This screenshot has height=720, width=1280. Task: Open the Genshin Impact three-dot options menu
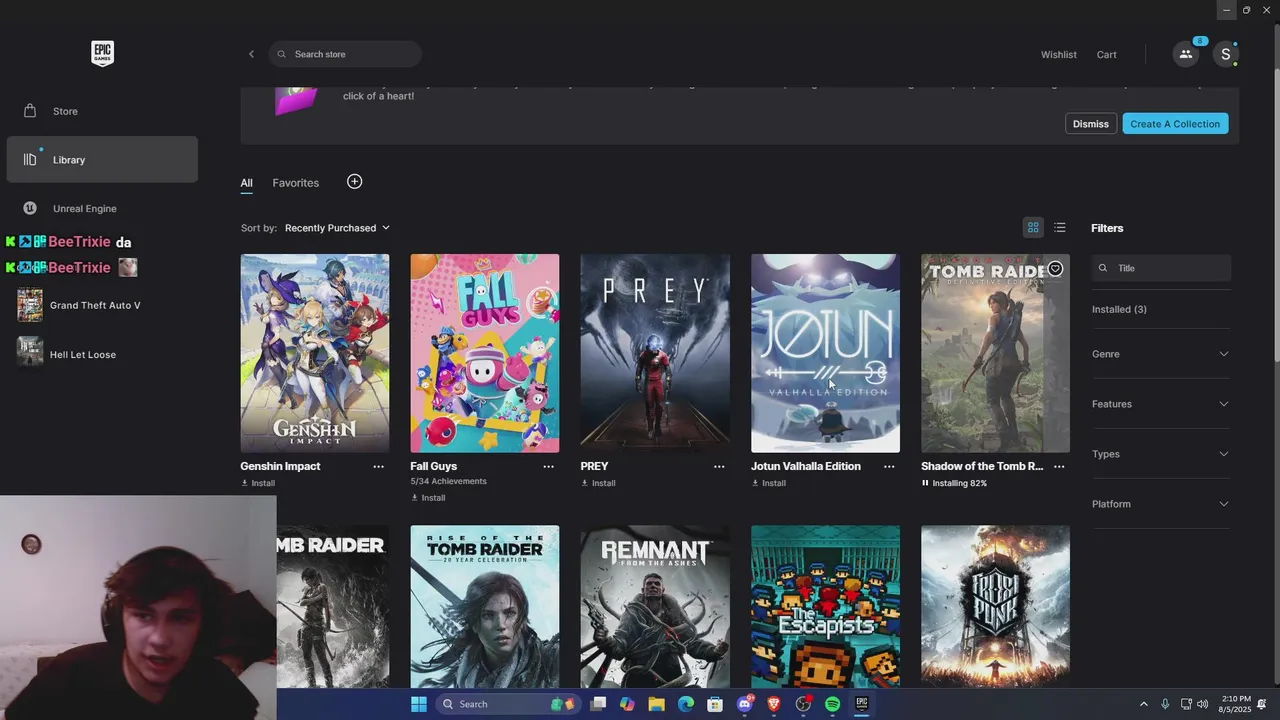378,467
